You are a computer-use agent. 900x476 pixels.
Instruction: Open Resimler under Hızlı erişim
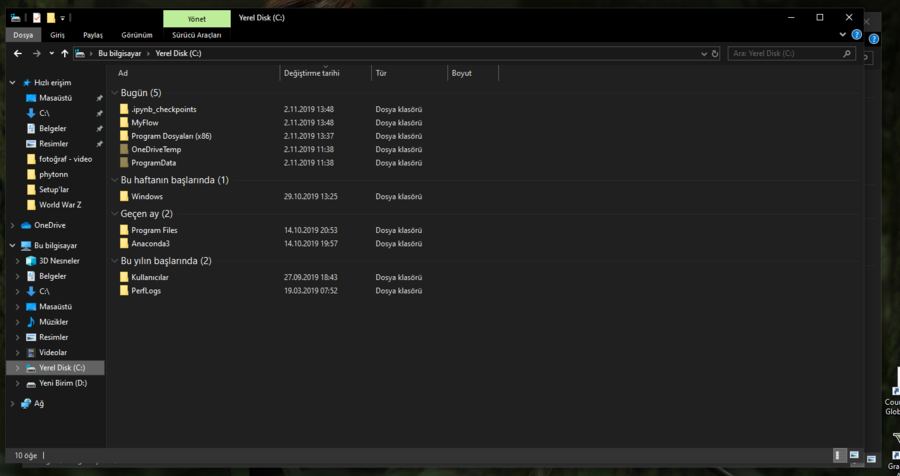click(53, 144)
